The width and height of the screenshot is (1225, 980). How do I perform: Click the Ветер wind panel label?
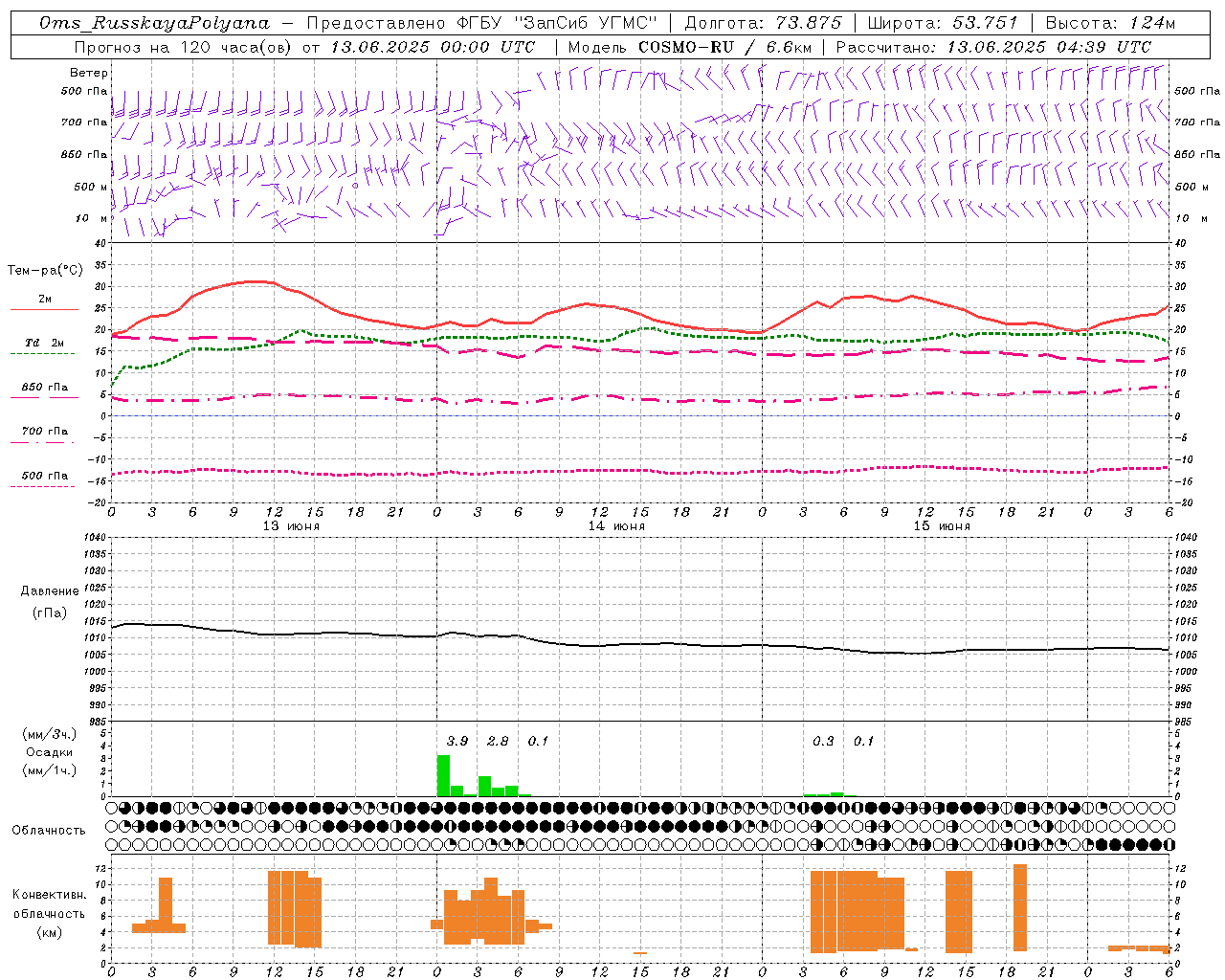(89, 73)
